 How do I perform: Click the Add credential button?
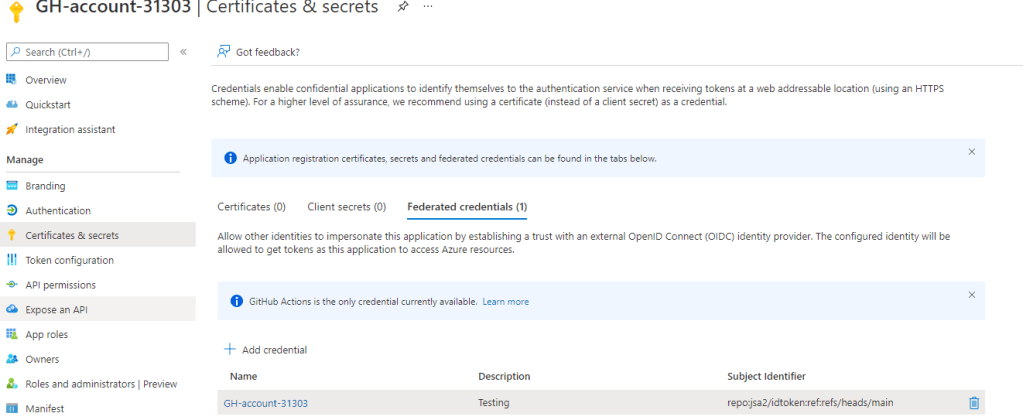[265, 350]
